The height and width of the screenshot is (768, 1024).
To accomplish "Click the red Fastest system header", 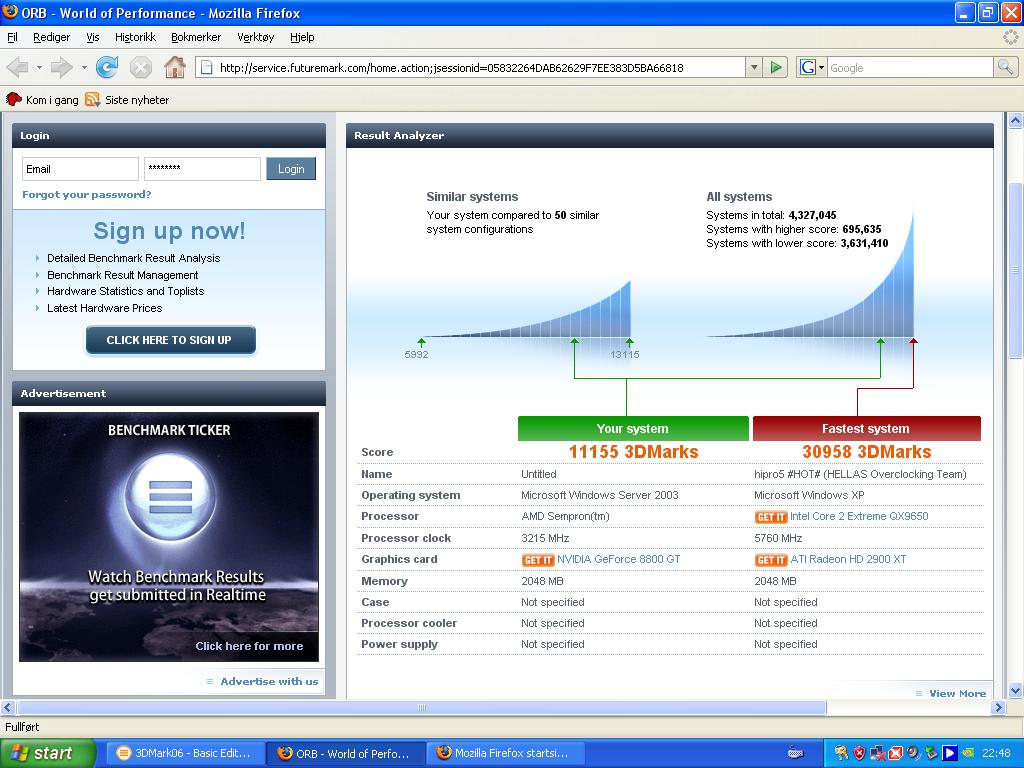I will coord(867,428).
